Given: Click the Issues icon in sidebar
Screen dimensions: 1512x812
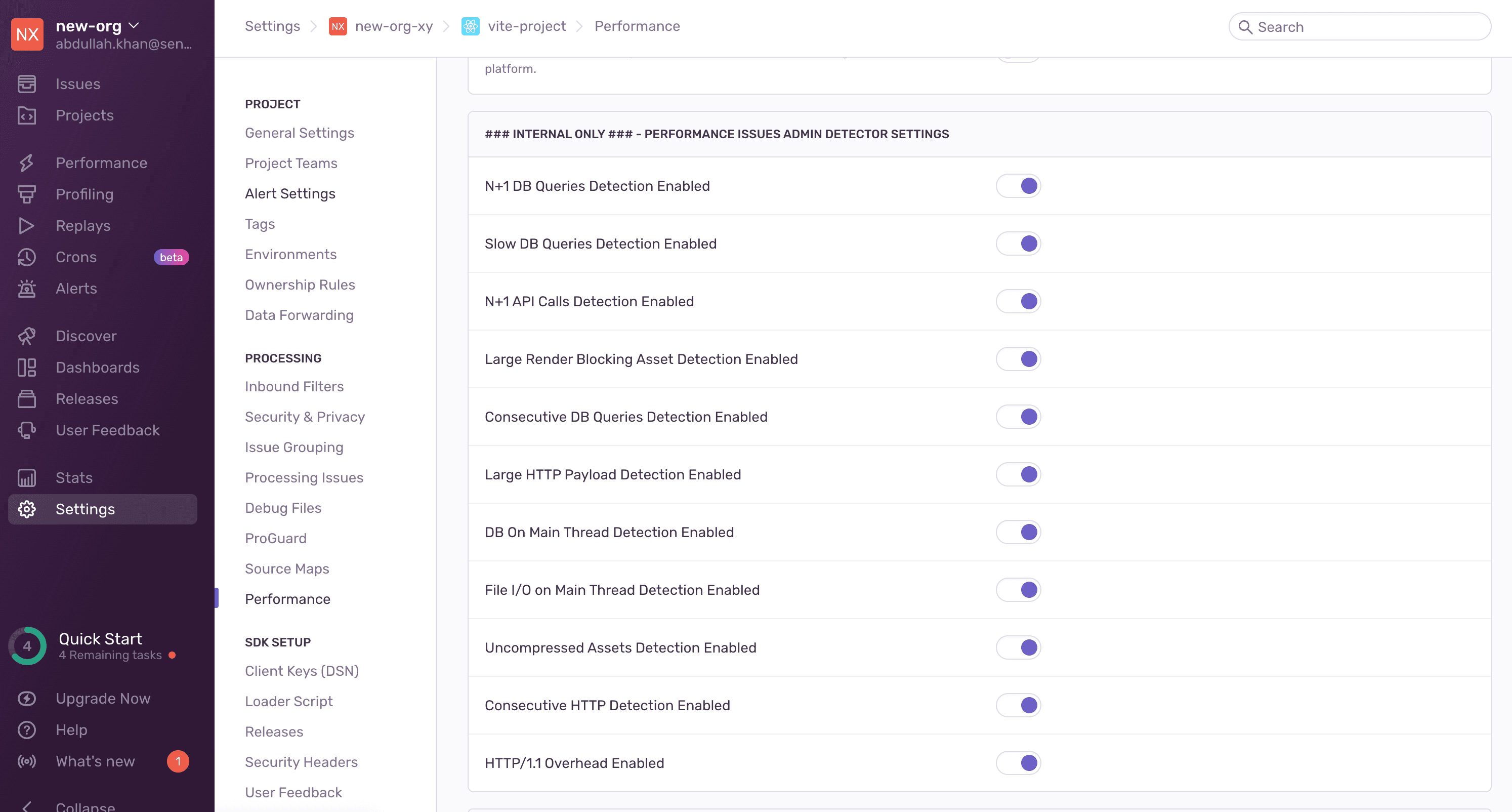Looking at the screenshot, I should coord(27,83).
